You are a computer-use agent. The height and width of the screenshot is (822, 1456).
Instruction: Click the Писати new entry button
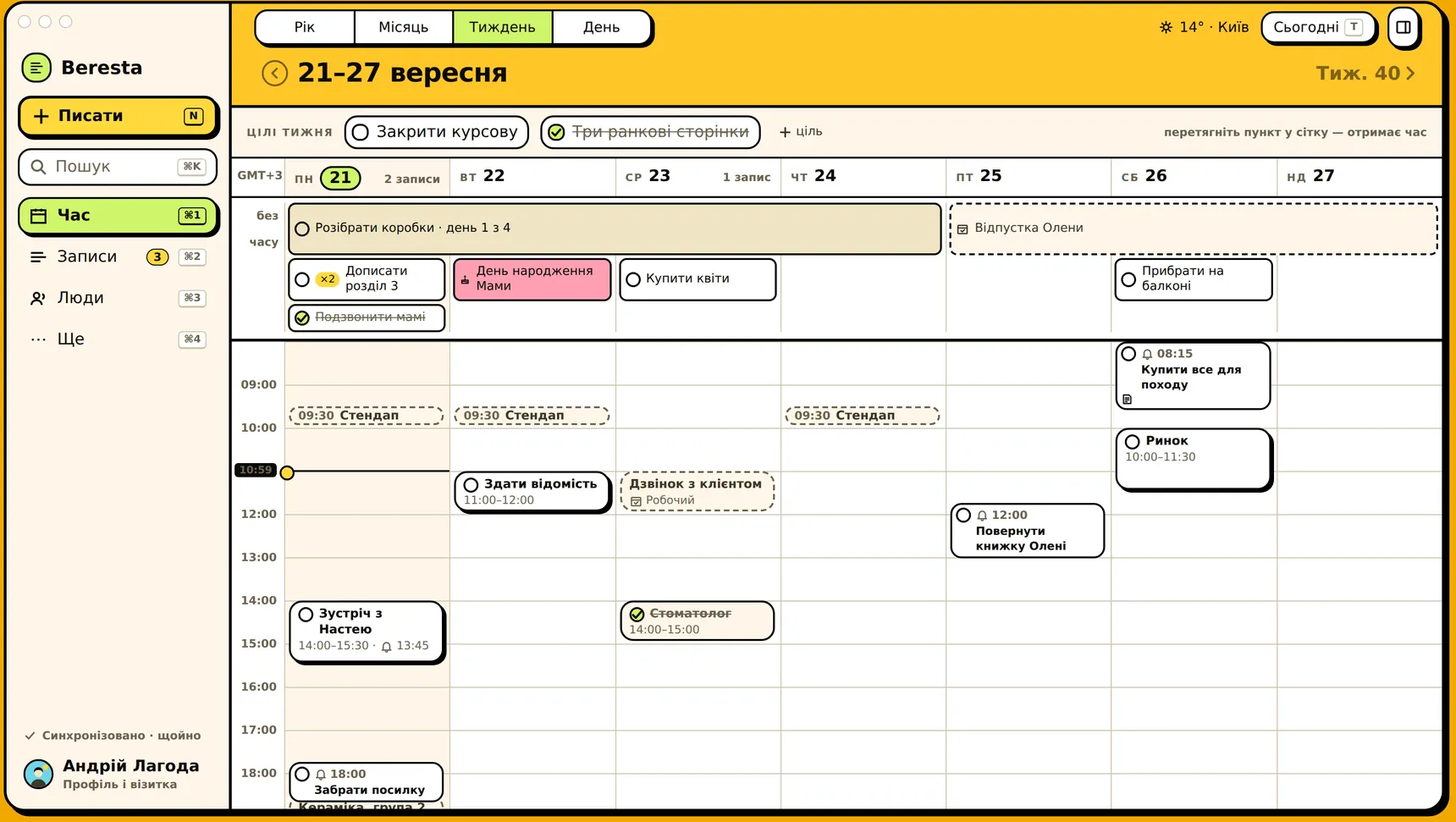point(118,116)
